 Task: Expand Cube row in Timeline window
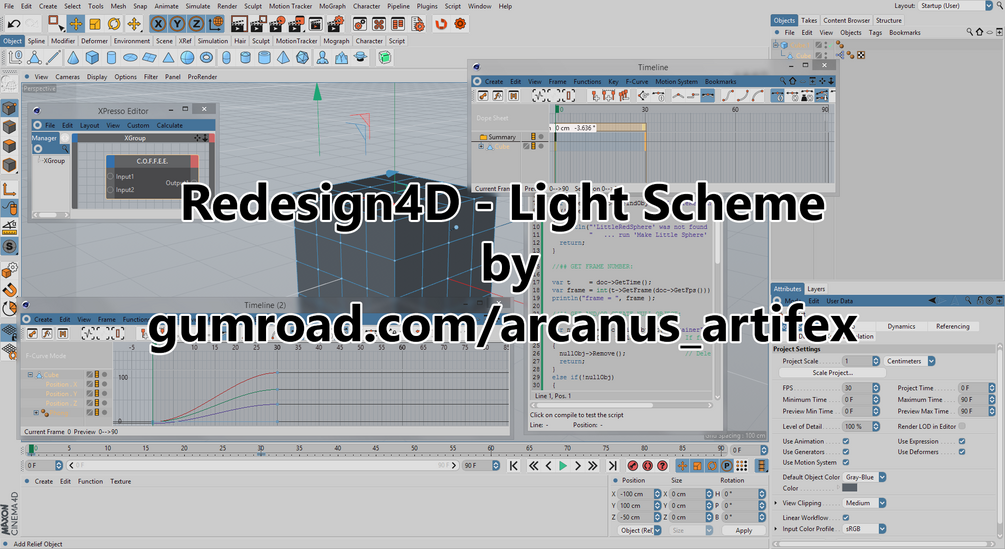[x=481, y=147]
